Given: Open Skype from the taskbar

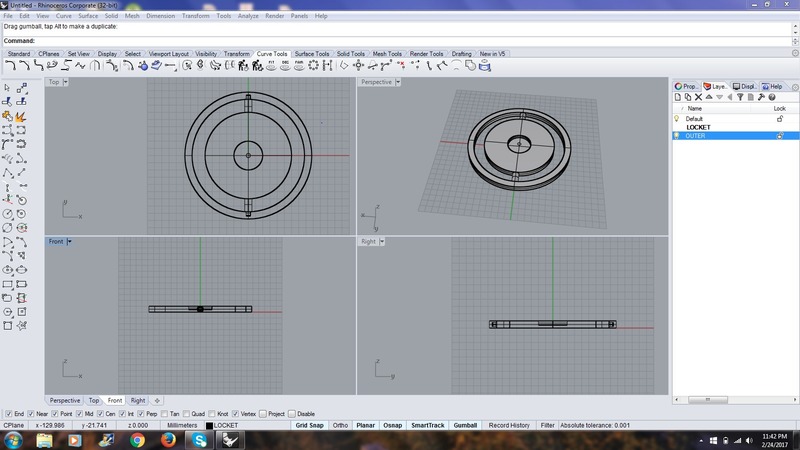Looking at the screenshot, I should 199,440.
